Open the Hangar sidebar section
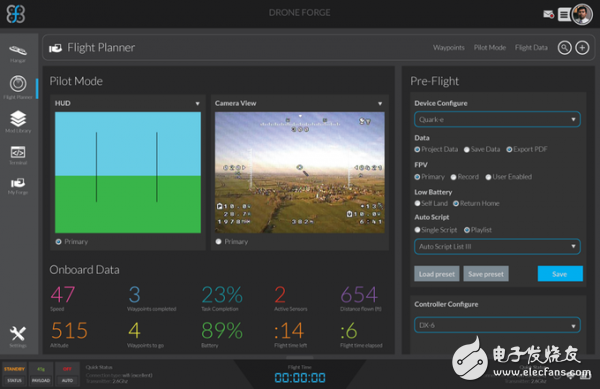 click(18, 54)
